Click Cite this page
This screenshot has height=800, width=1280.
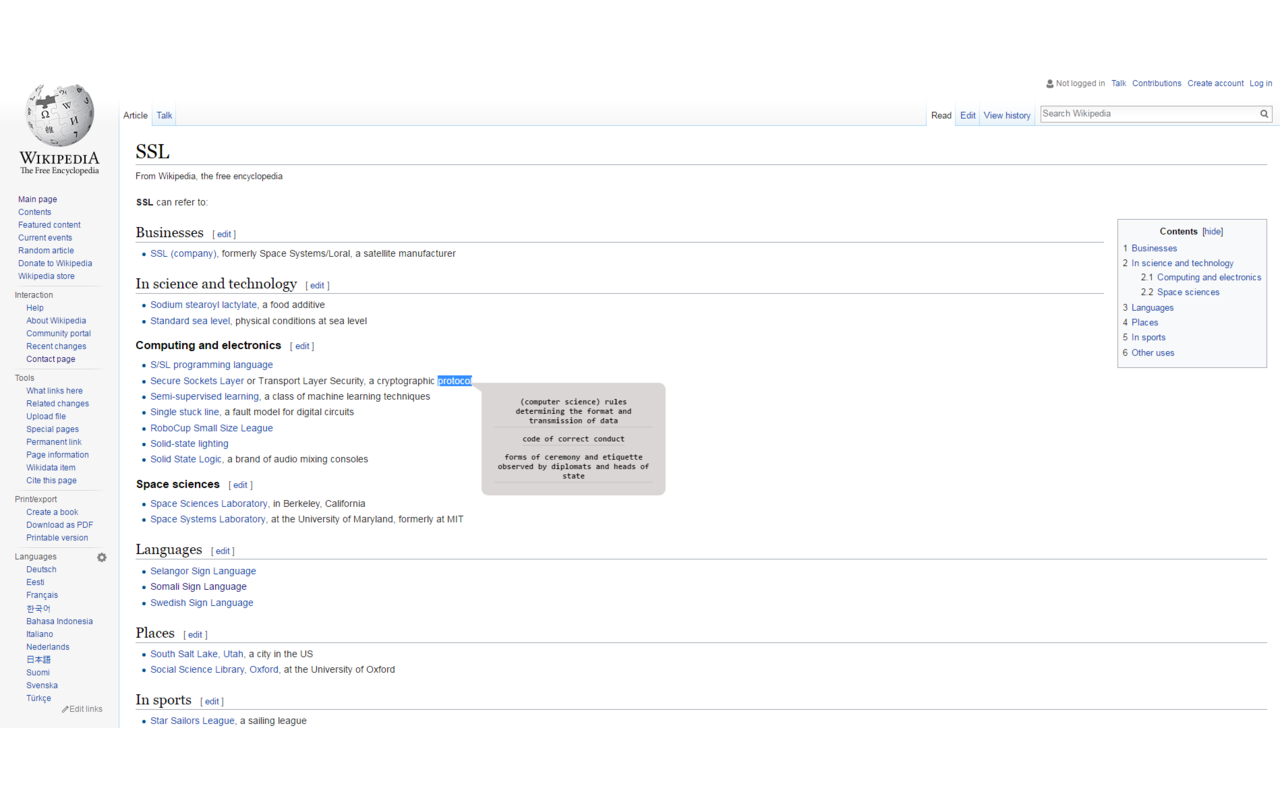(51, 481)
